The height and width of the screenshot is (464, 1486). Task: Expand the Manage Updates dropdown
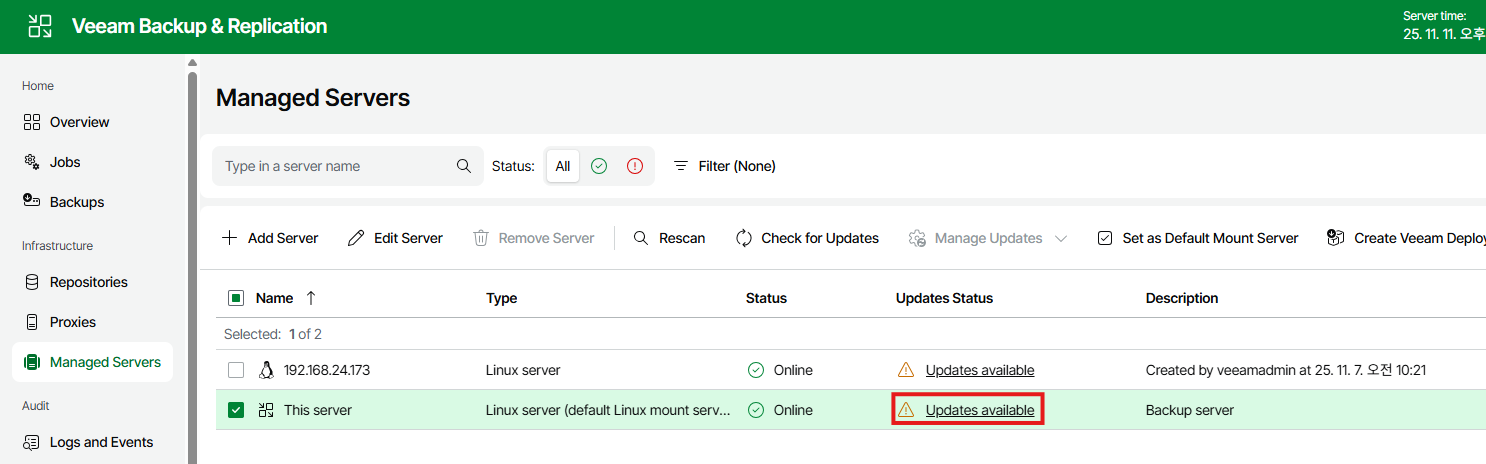987,238
